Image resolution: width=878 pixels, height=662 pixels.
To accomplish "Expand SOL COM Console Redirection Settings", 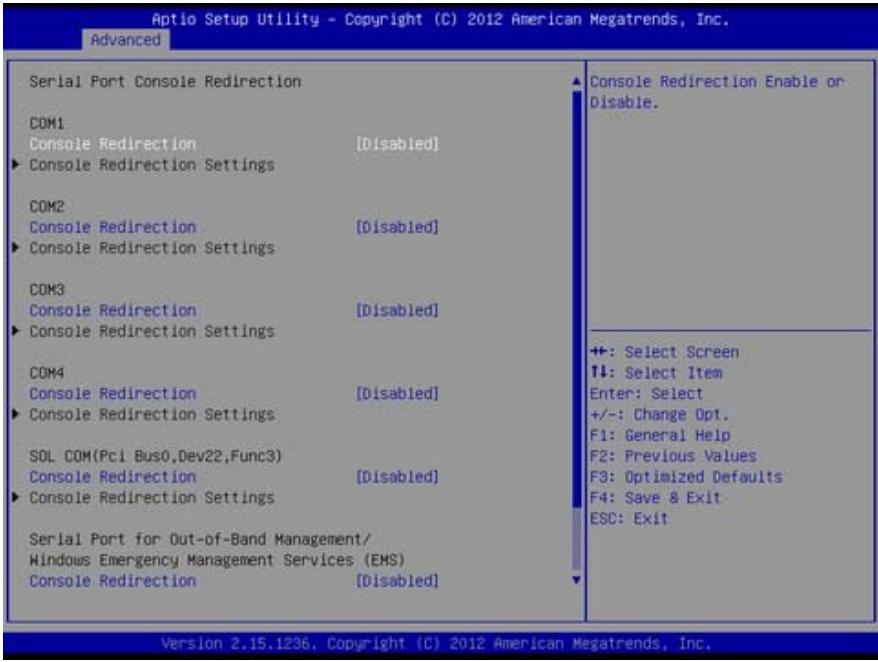I will pyautogui.click(x=152, y=498).
